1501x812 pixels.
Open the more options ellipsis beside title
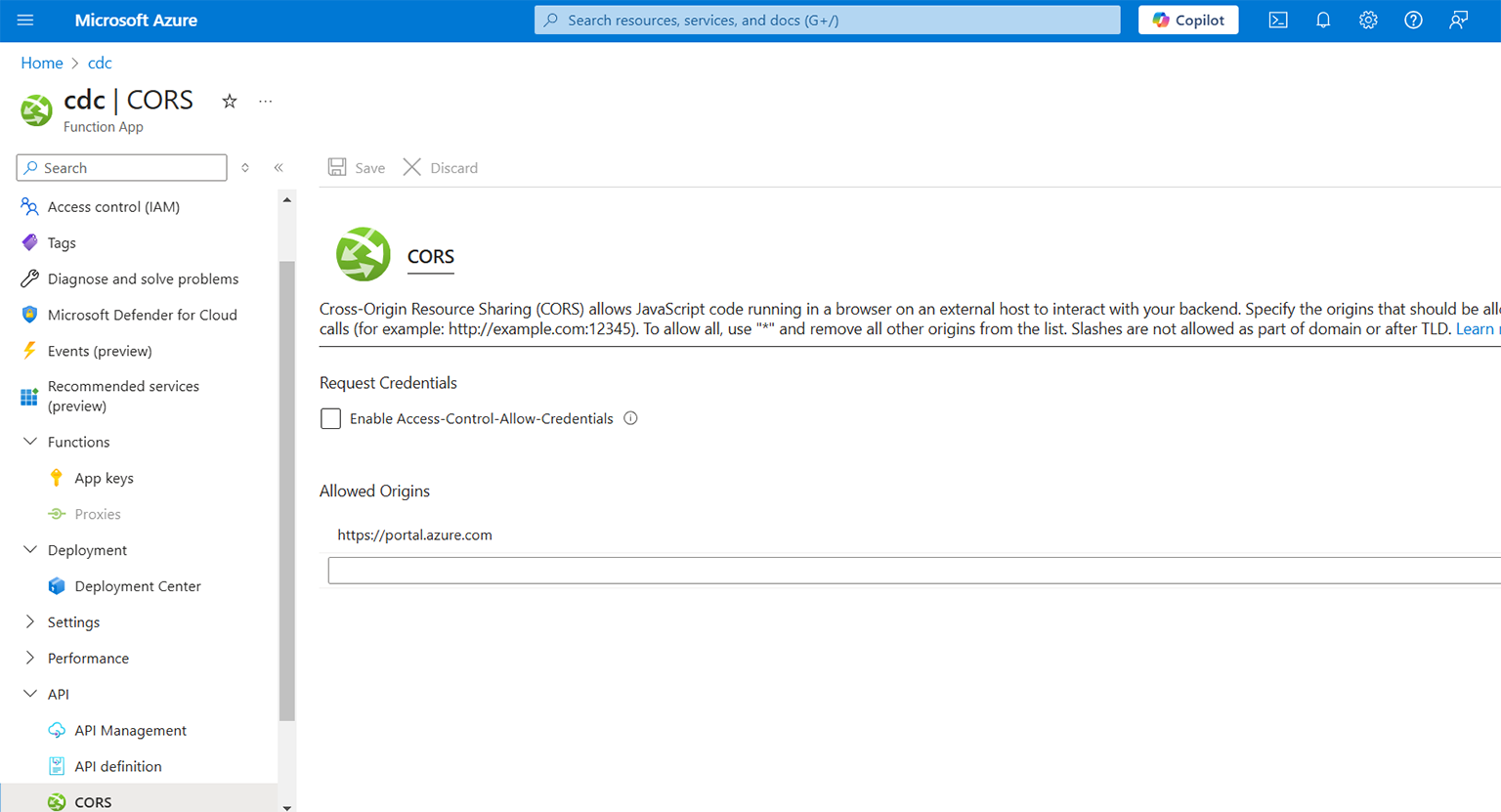[x=265, y=101]
